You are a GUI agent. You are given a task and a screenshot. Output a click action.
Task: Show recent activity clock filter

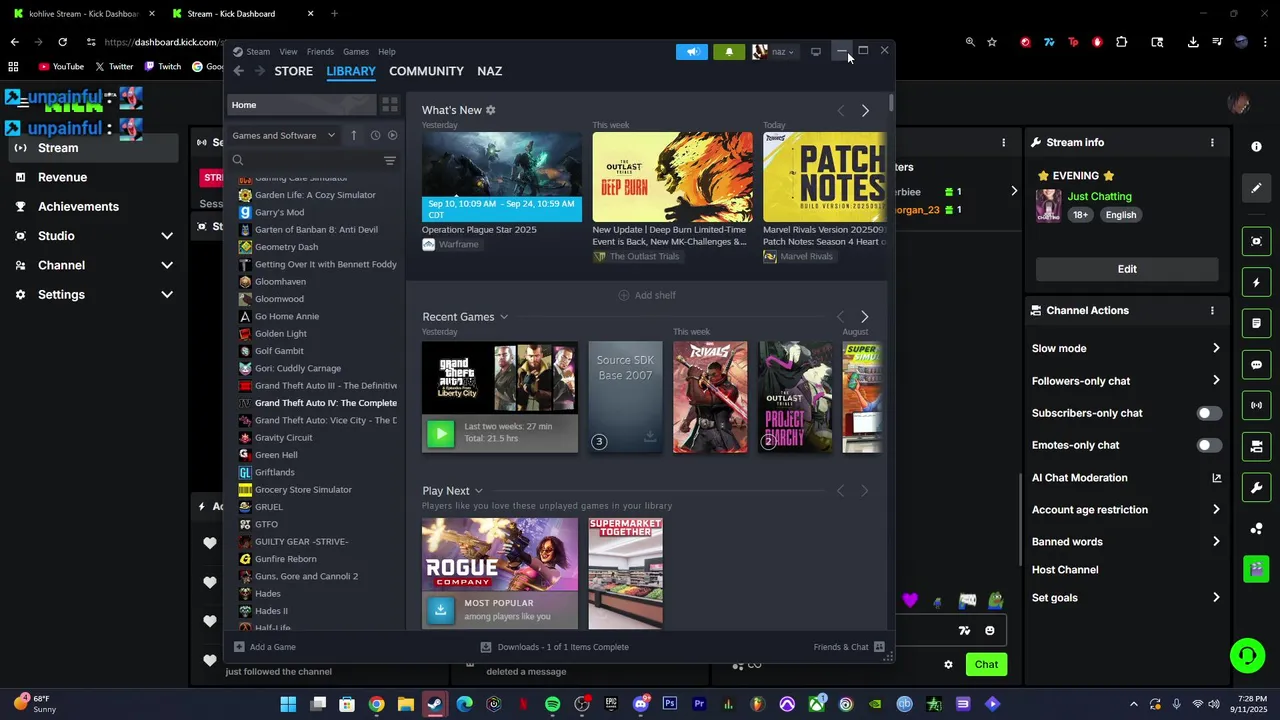point(375,135)
